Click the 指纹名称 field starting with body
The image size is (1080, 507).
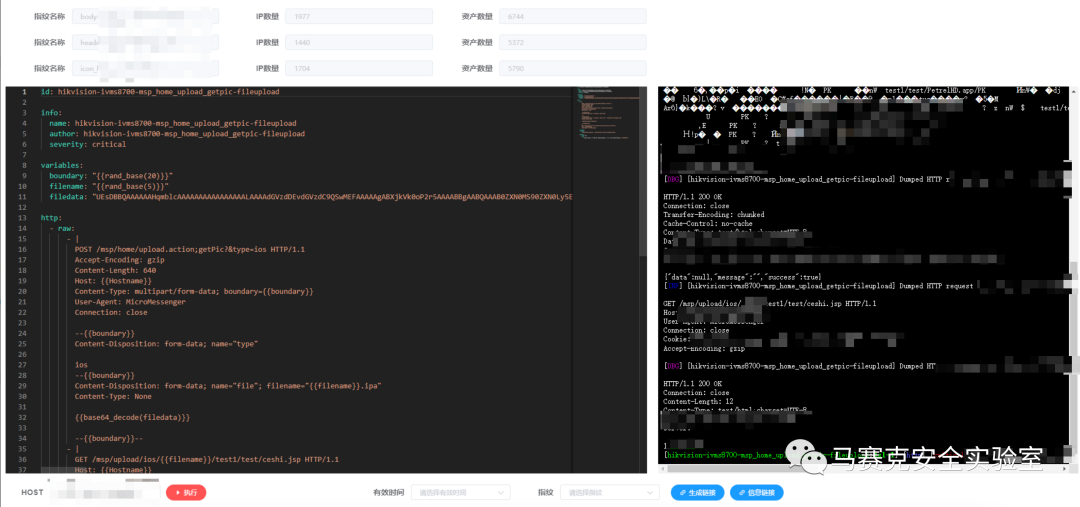click(145, 16)
